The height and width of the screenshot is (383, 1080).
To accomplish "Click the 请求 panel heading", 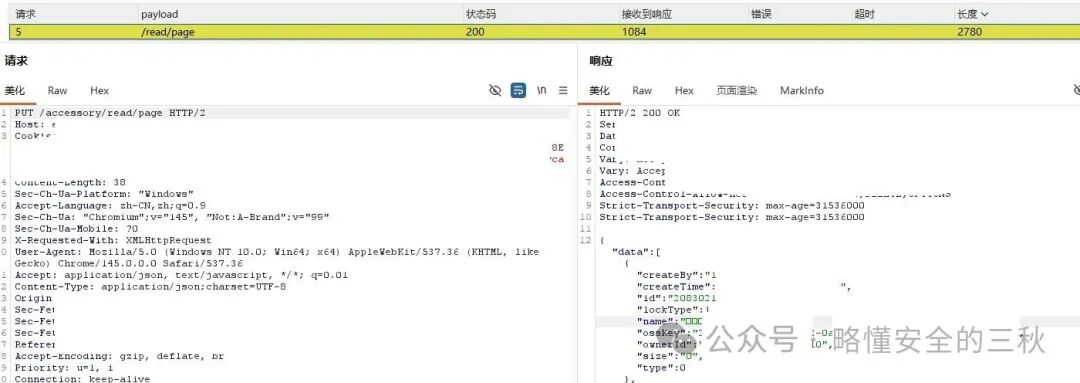I will click(x=16, y=61).
